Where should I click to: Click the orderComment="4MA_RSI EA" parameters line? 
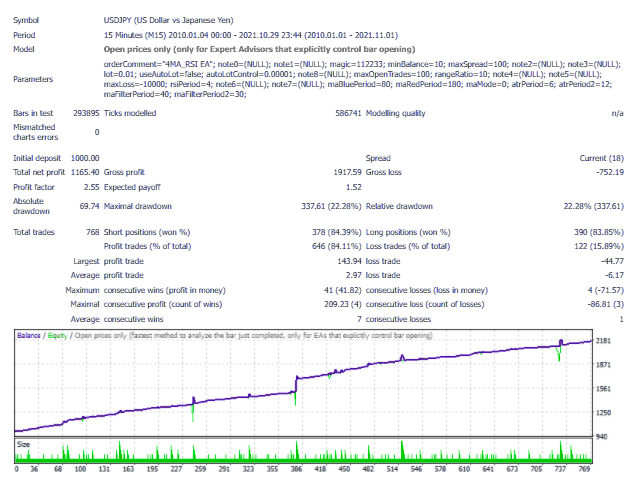362,64
